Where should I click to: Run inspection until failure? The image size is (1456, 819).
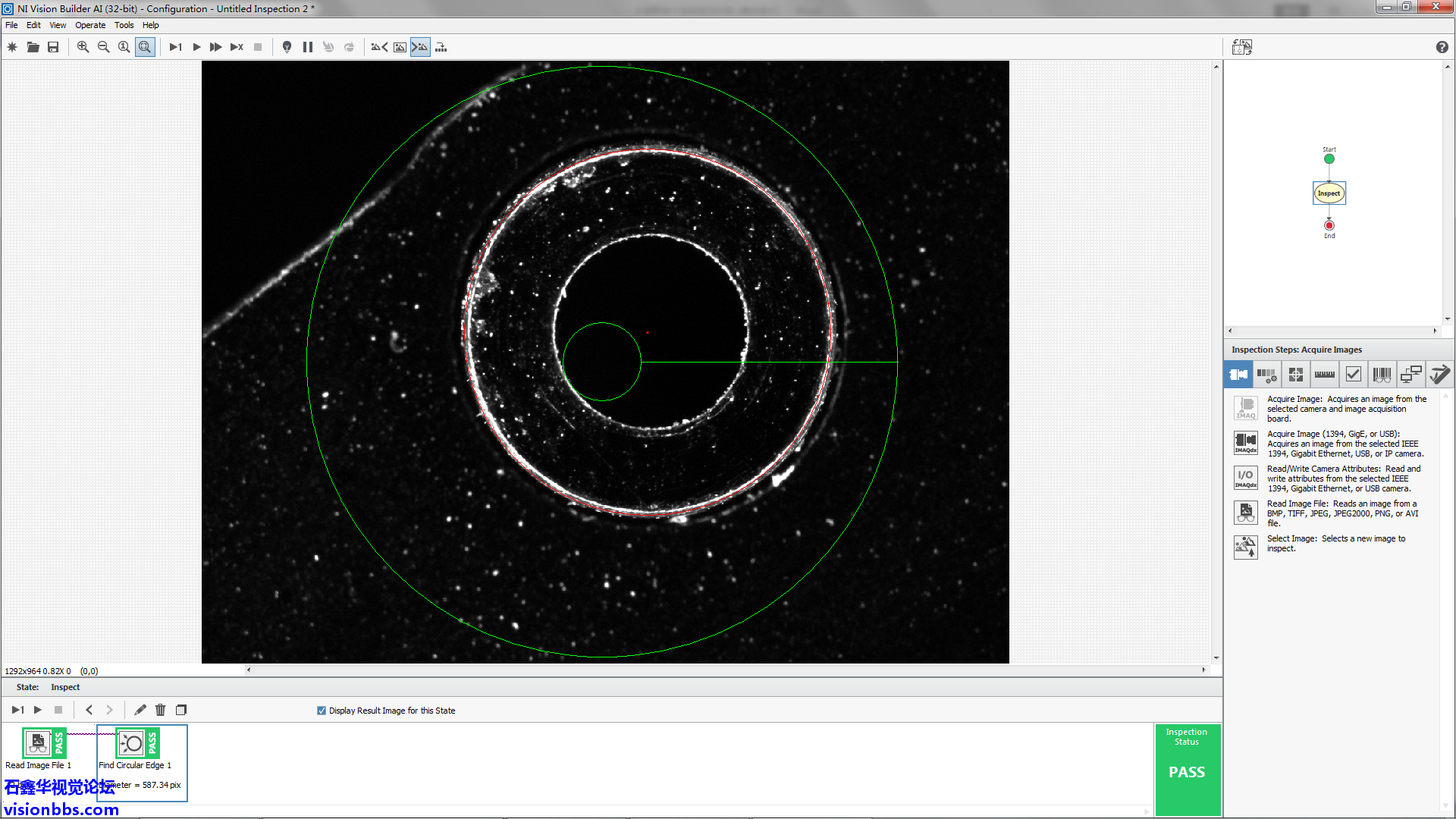(x=237, y=47)
